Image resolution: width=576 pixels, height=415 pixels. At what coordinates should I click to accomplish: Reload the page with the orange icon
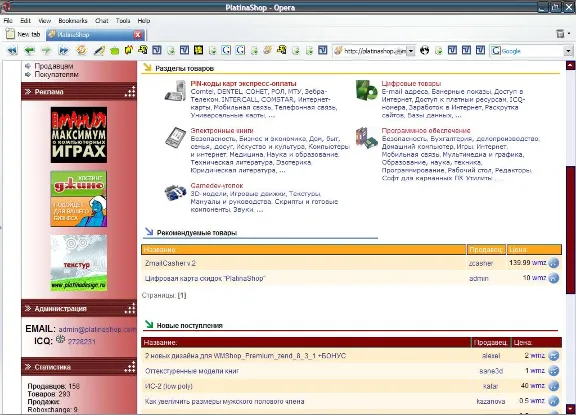click(x=81, y=50)
